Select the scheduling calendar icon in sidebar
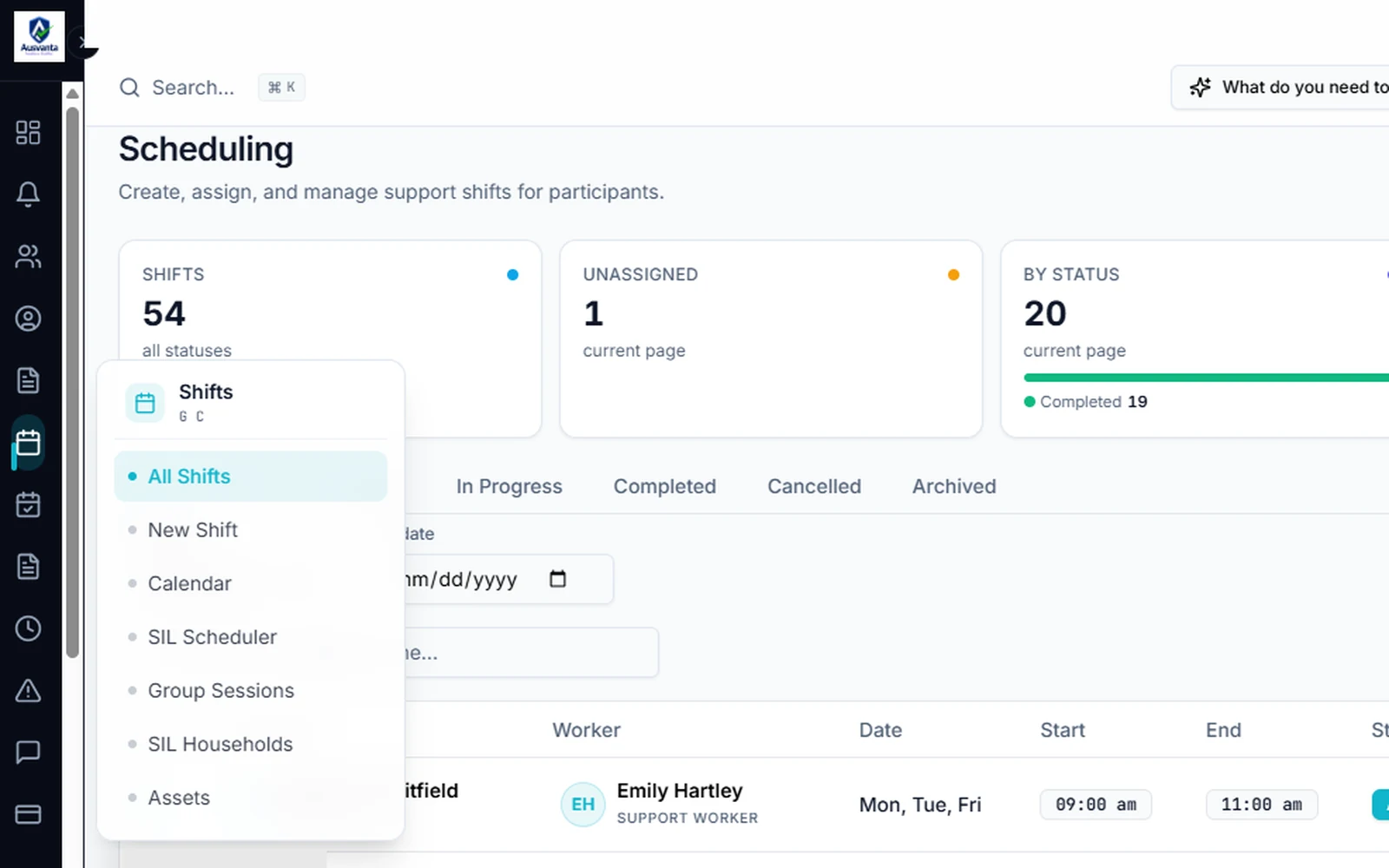Image resolution: width=1389 pixels, height=868 pixels. click(x=28, y=443)
